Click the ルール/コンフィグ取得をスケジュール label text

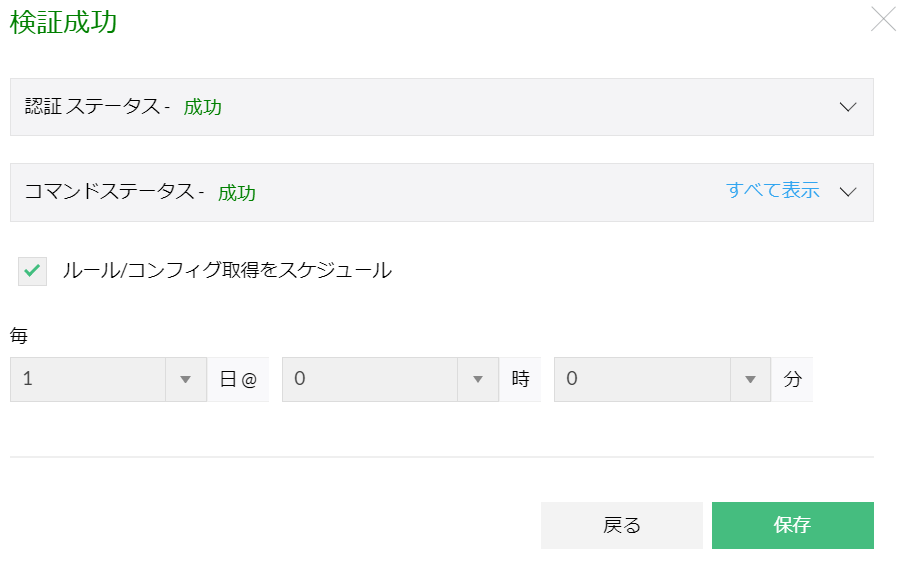click(227, 270)
